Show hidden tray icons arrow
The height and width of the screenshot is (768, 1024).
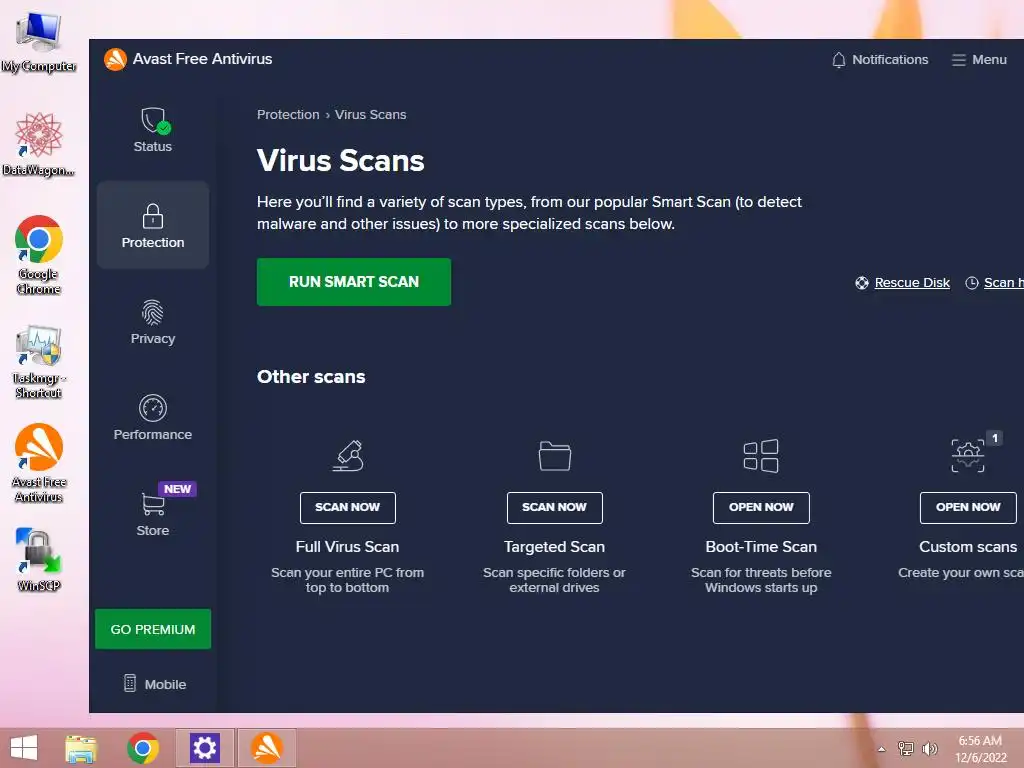pos(882,749)
